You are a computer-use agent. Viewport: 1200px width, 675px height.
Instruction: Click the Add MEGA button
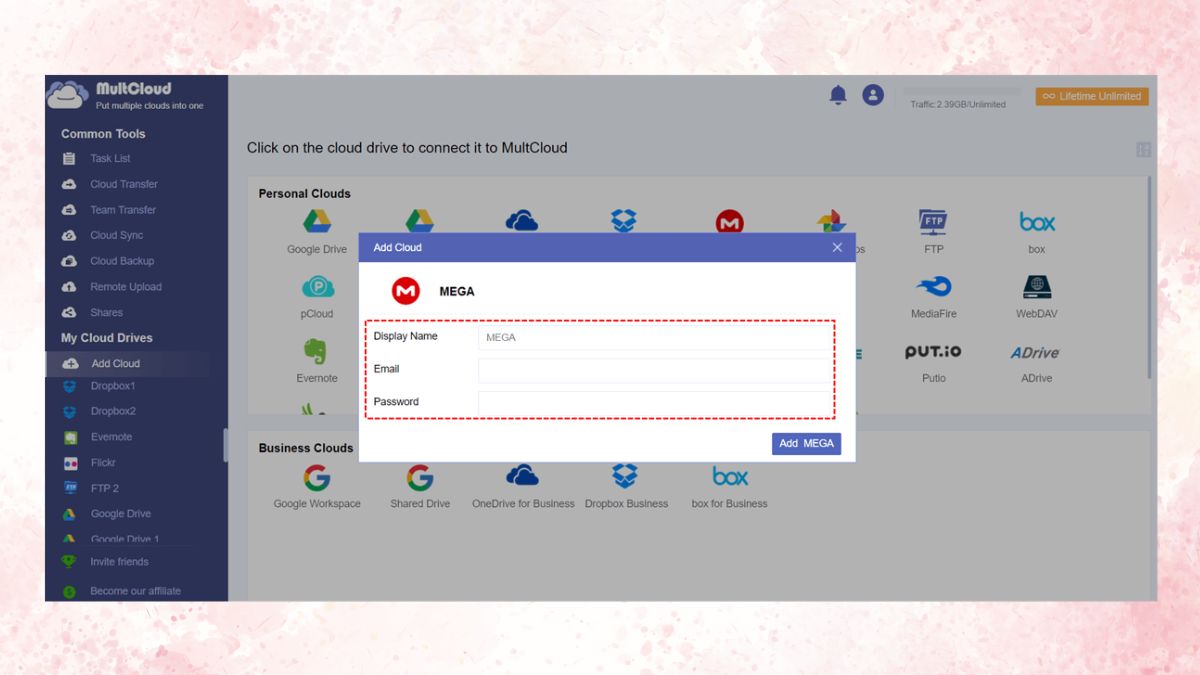pyautogui.click(x=806, y=443)
